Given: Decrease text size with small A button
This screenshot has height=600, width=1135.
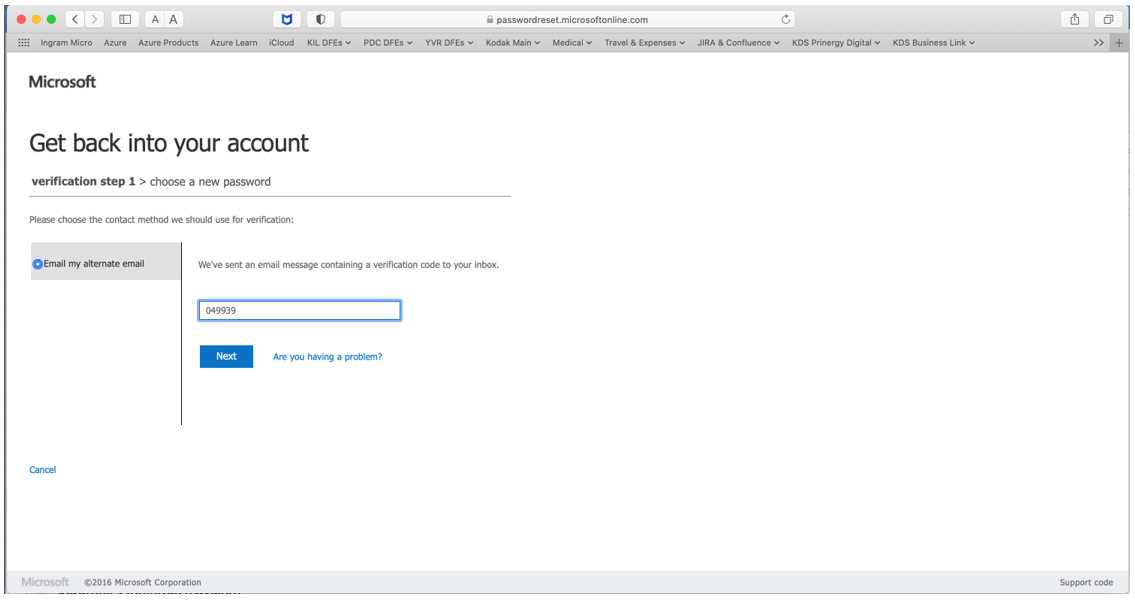Looking at the screenshot, I should pos(155,20).
